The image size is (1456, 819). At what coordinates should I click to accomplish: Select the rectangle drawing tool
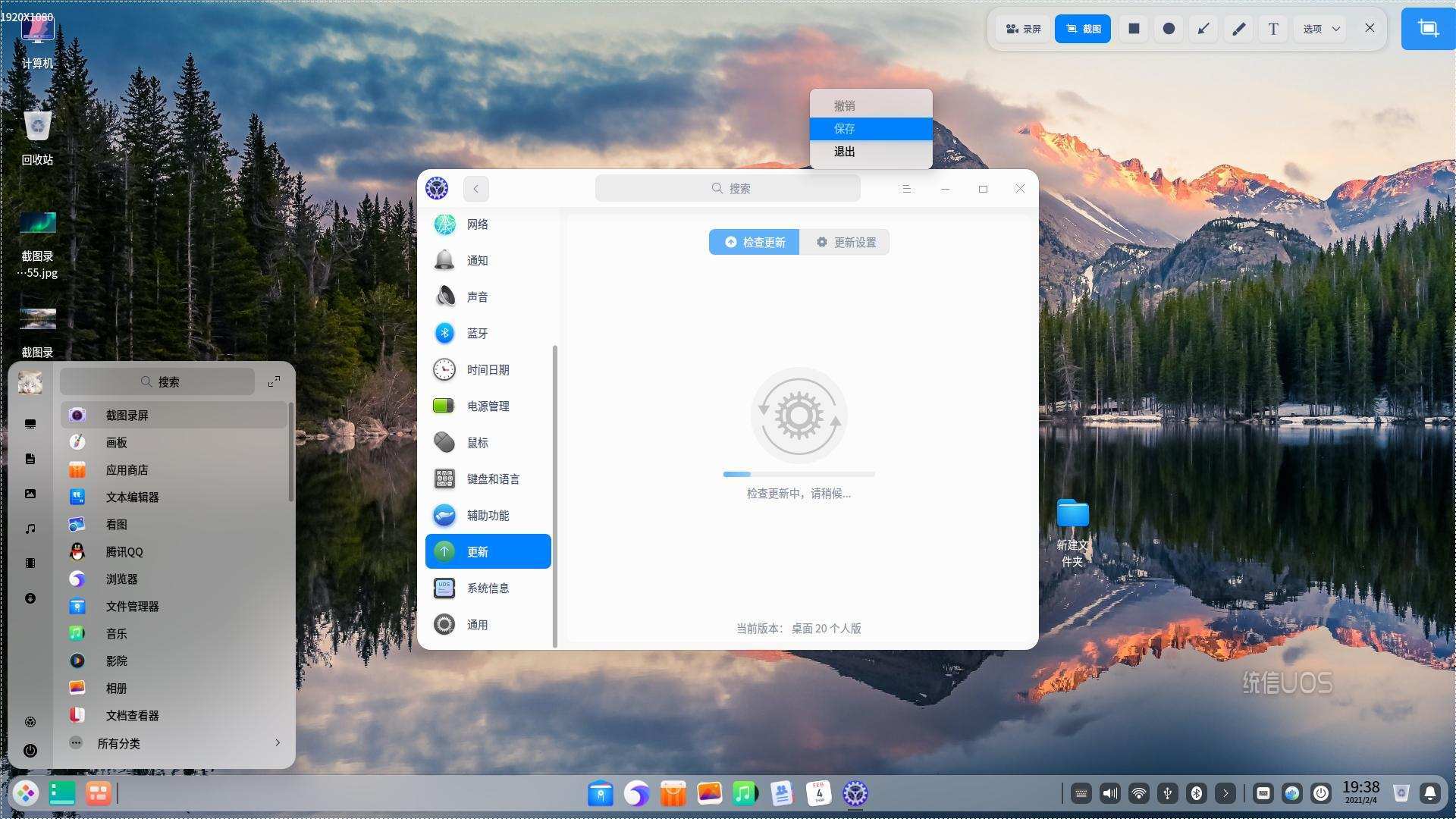click(x=1134, y=29)
